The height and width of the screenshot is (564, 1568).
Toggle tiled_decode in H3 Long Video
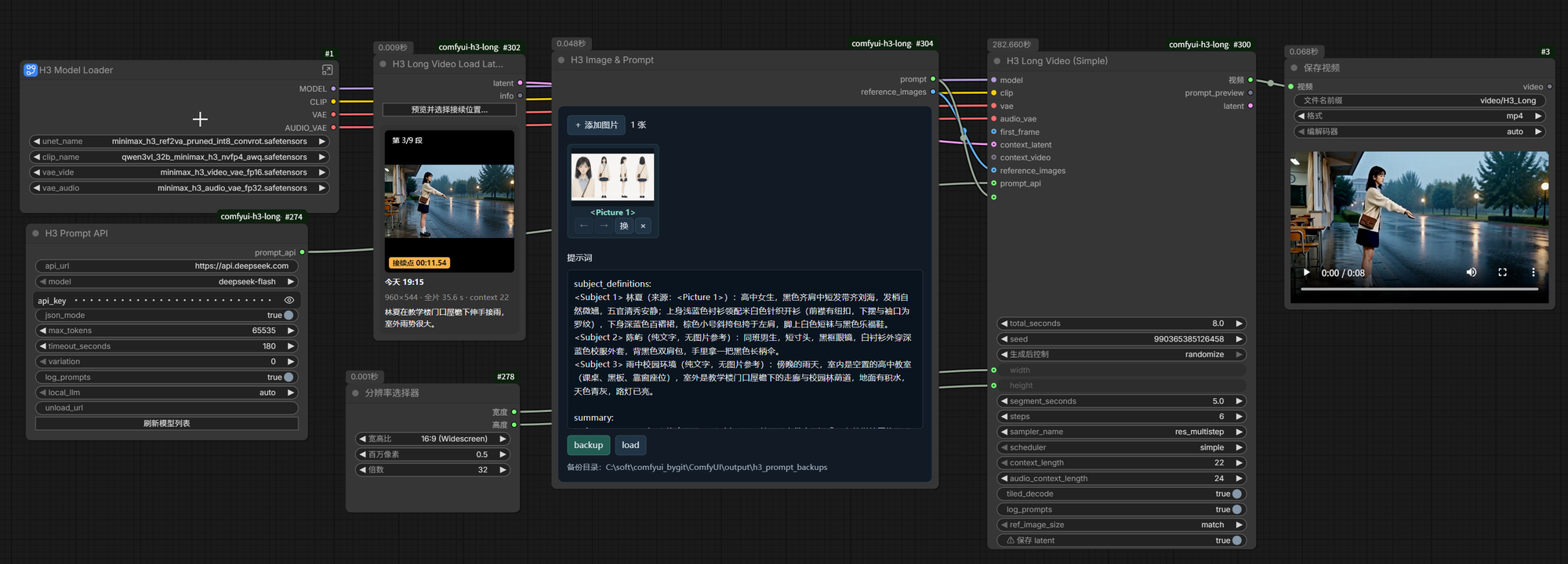(1237, 493)
